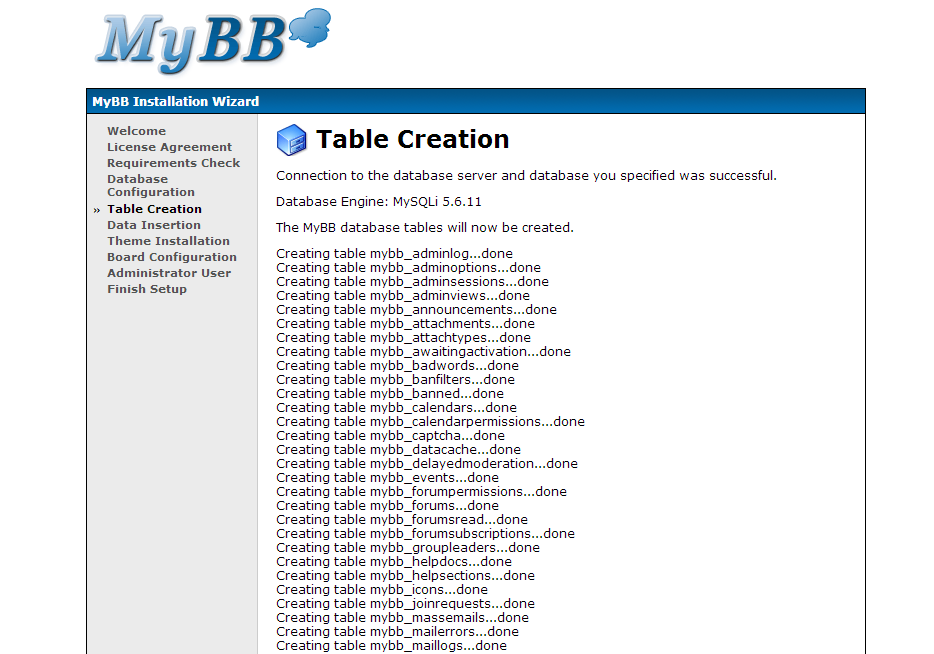
Task: Click the mybb_banned table line
Action: tap(390, 394)
